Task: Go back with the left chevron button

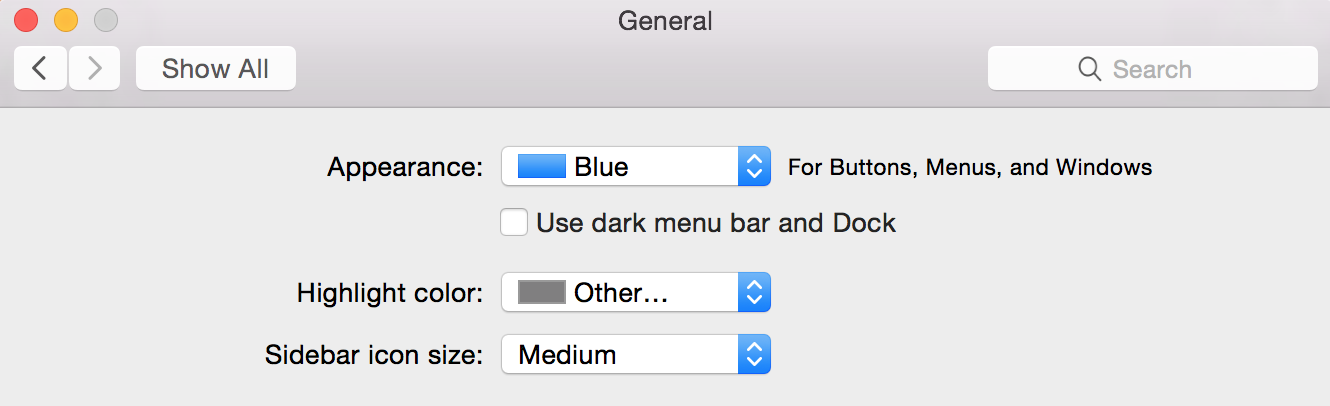Action: 40,69
